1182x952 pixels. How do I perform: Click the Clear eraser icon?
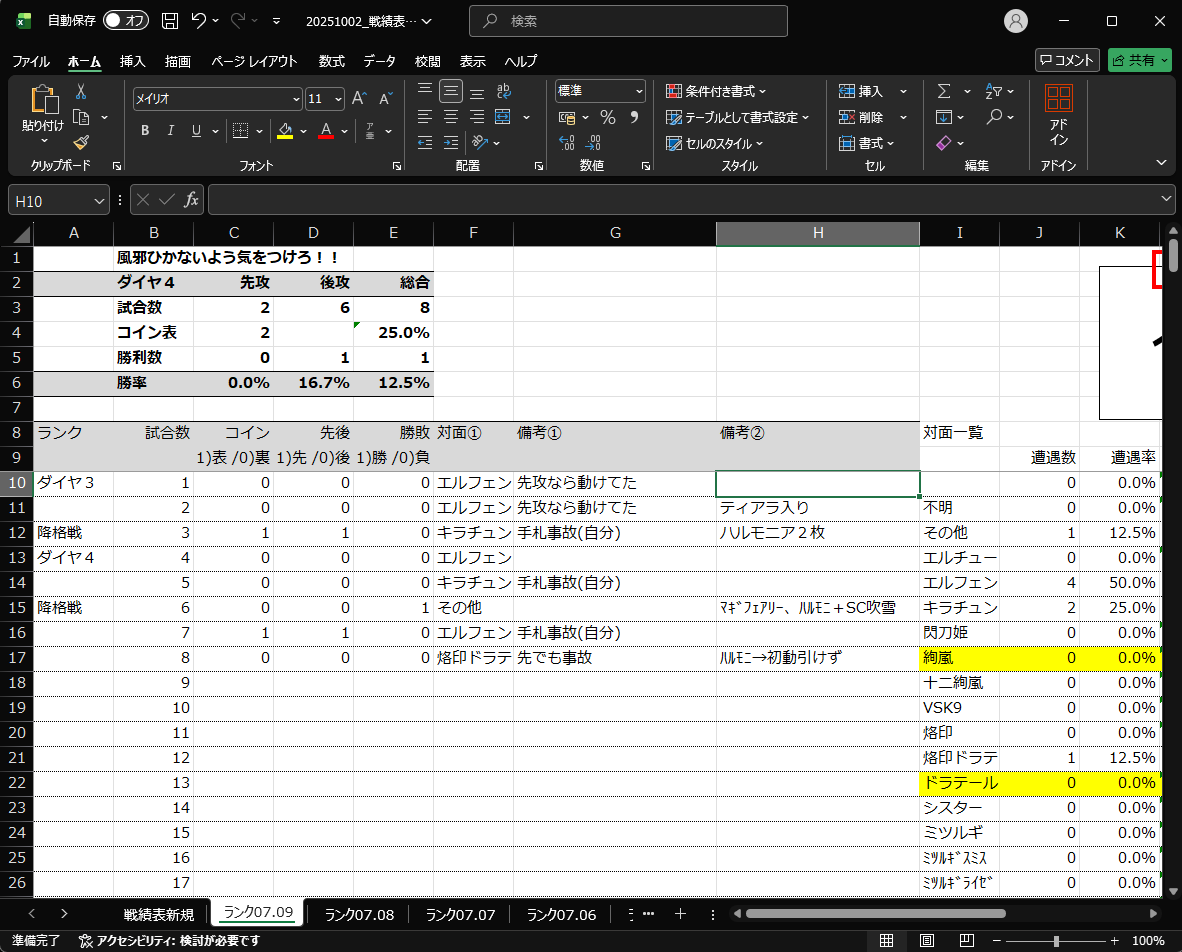click(944, 142)
